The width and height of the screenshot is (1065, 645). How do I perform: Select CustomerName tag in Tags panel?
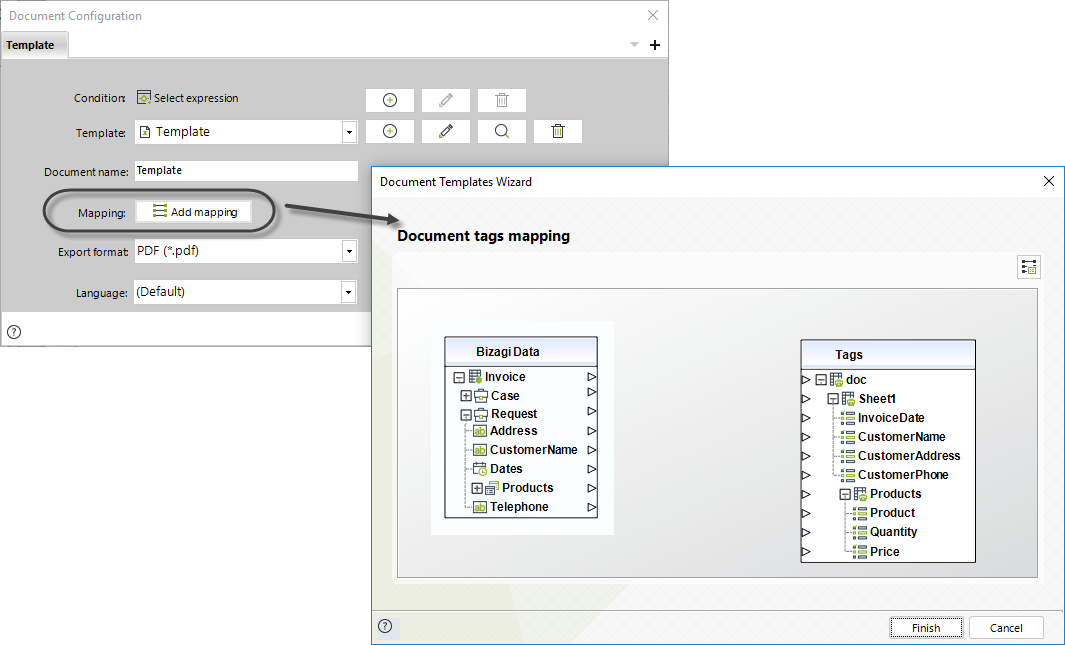901,437
